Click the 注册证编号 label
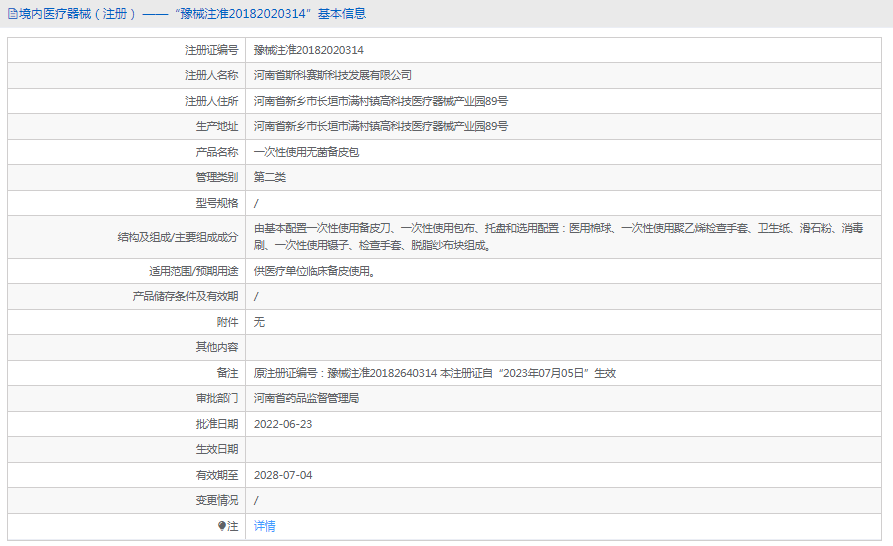The width and height of the screenshot is (893, 546). (x=211, y=50)
